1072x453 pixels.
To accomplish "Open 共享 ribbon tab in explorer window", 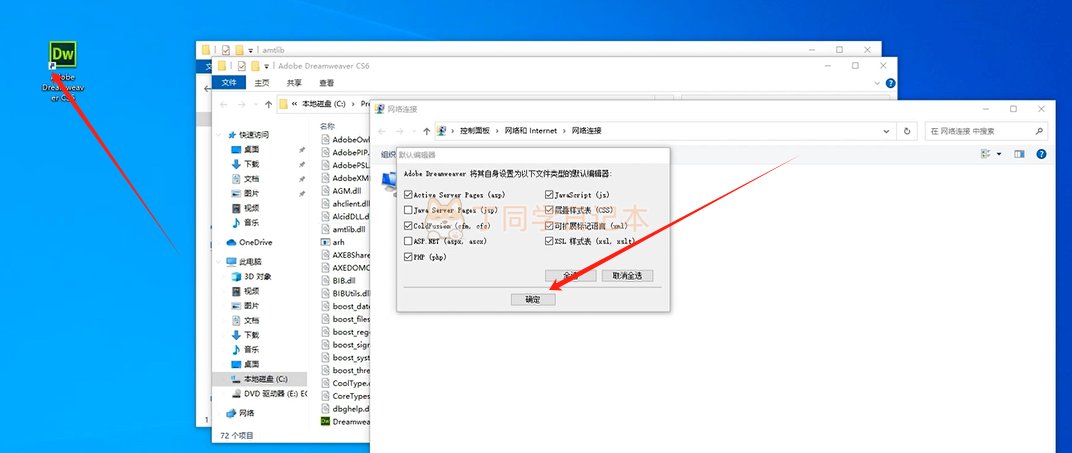I will click(294, 83).
